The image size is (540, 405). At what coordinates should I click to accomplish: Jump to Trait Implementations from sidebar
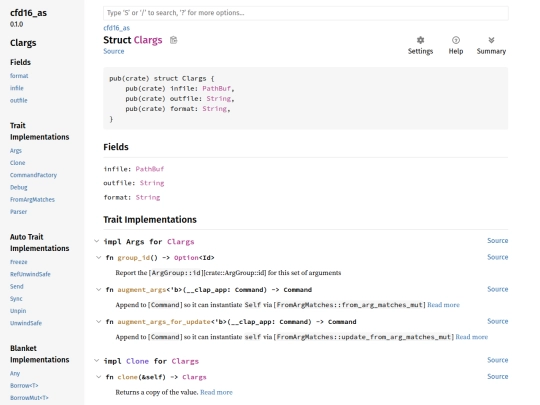tap(40, 131)
